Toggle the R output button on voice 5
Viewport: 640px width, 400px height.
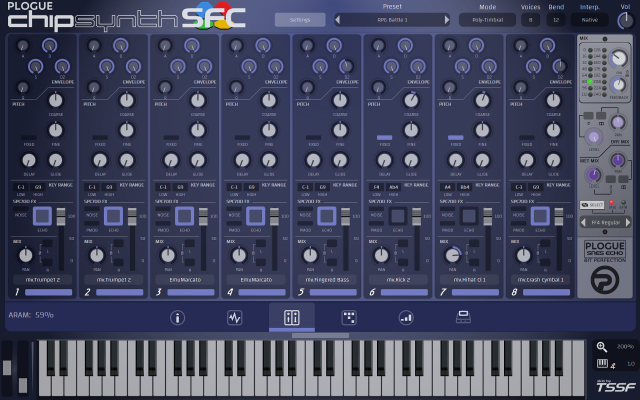point(332,262)
